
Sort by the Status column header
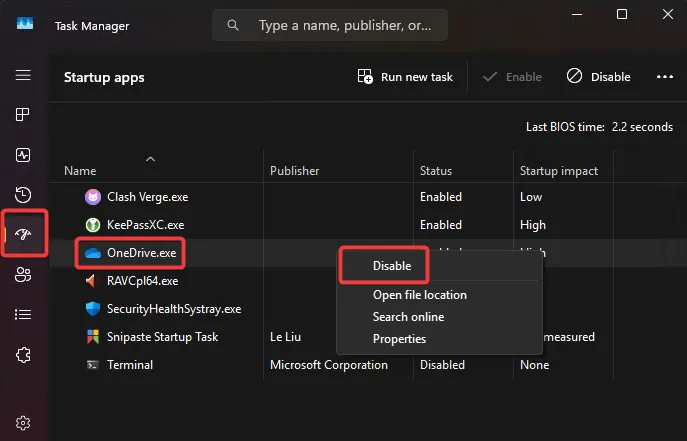point(436,171)
